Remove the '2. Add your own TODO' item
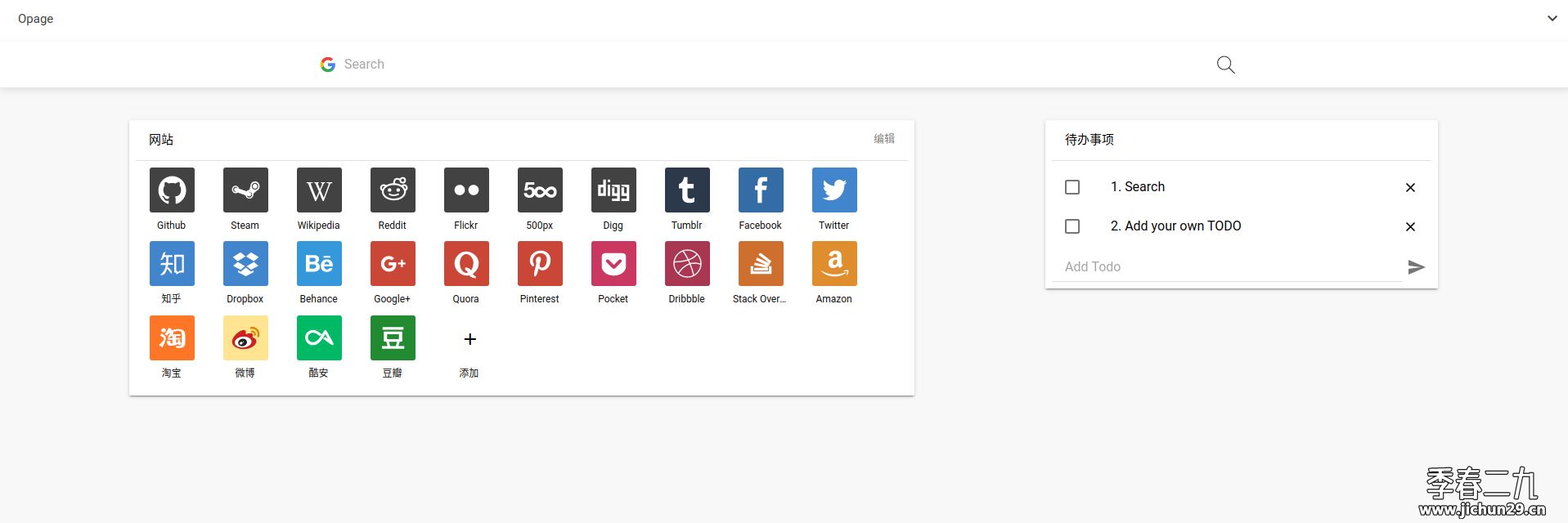The image size is (1568, 523). (1410, 226)
